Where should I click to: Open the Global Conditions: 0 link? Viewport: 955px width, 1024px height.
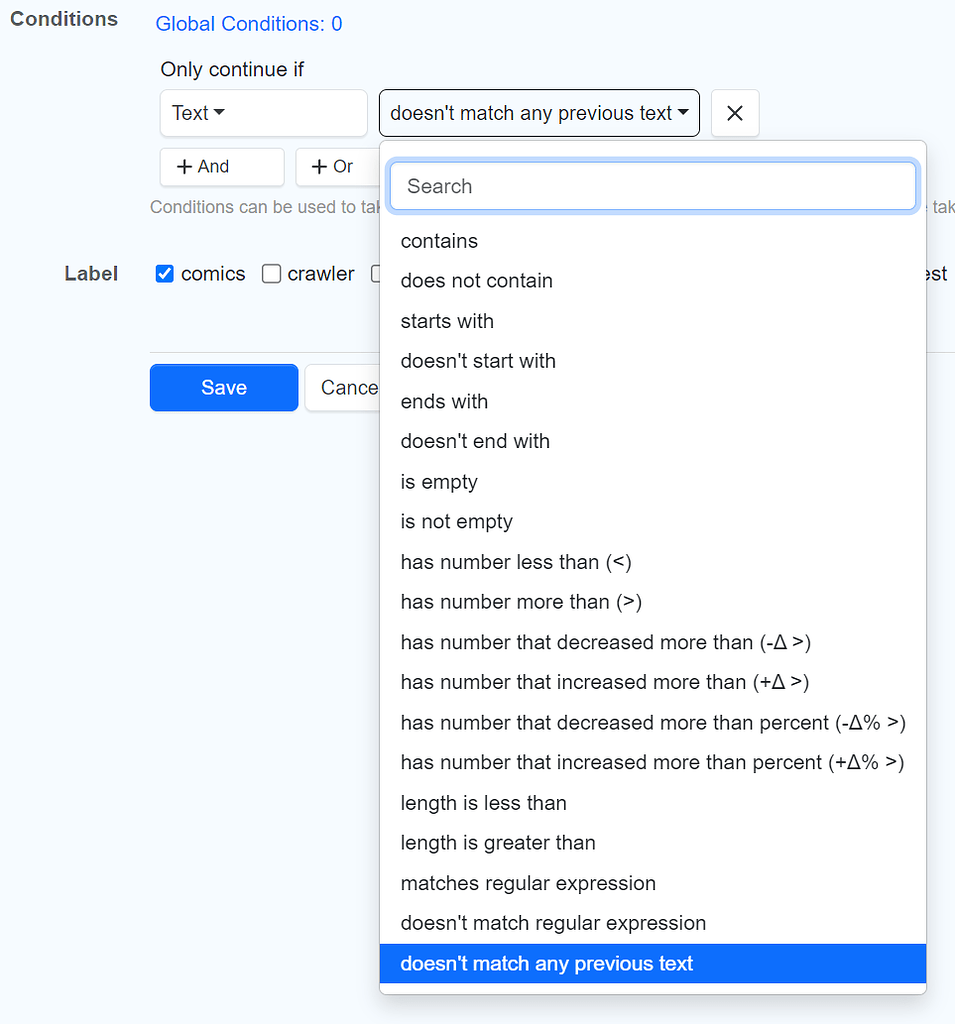tap(249, 24)
